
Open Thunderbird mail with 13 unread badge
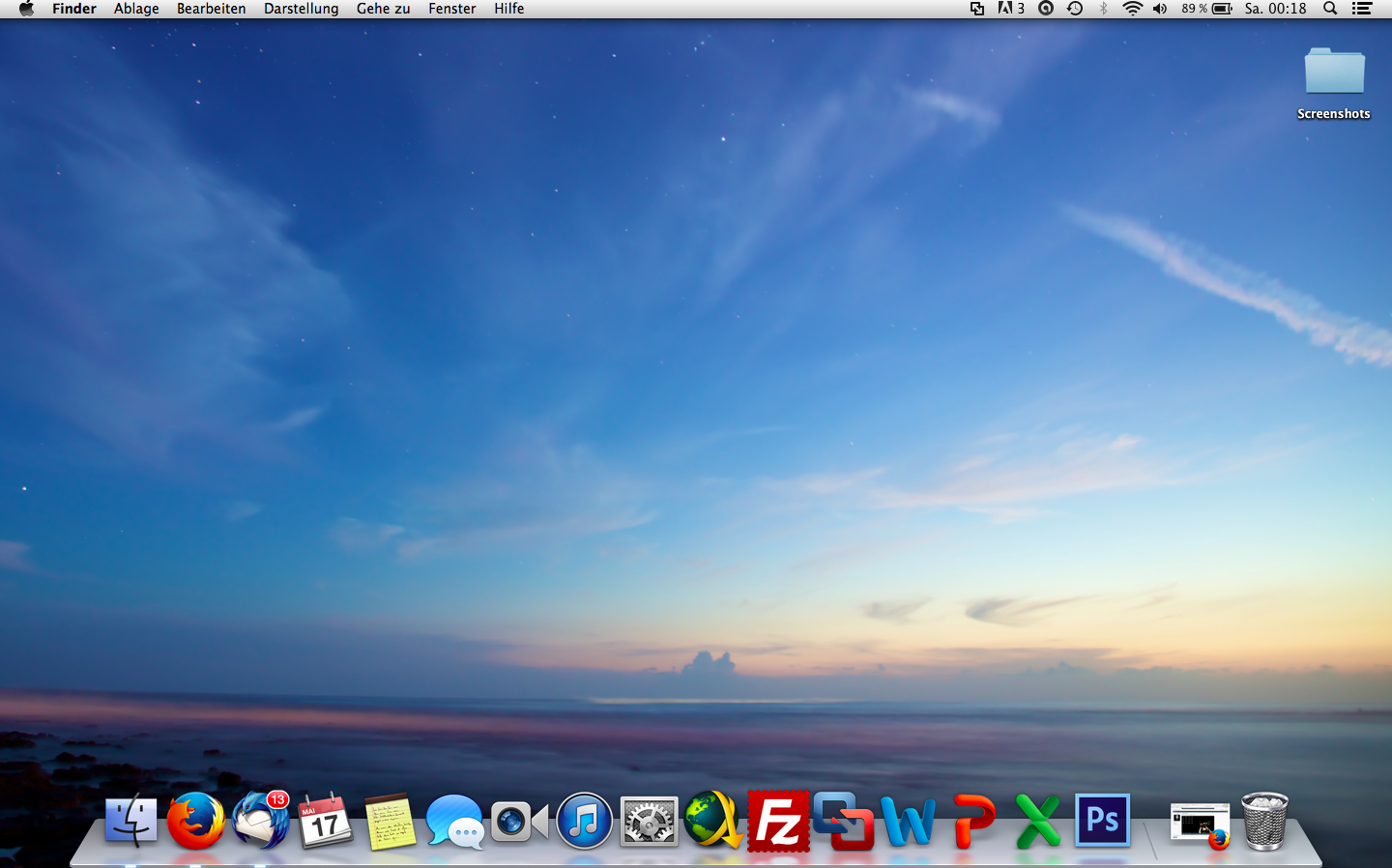click(260, 821)
